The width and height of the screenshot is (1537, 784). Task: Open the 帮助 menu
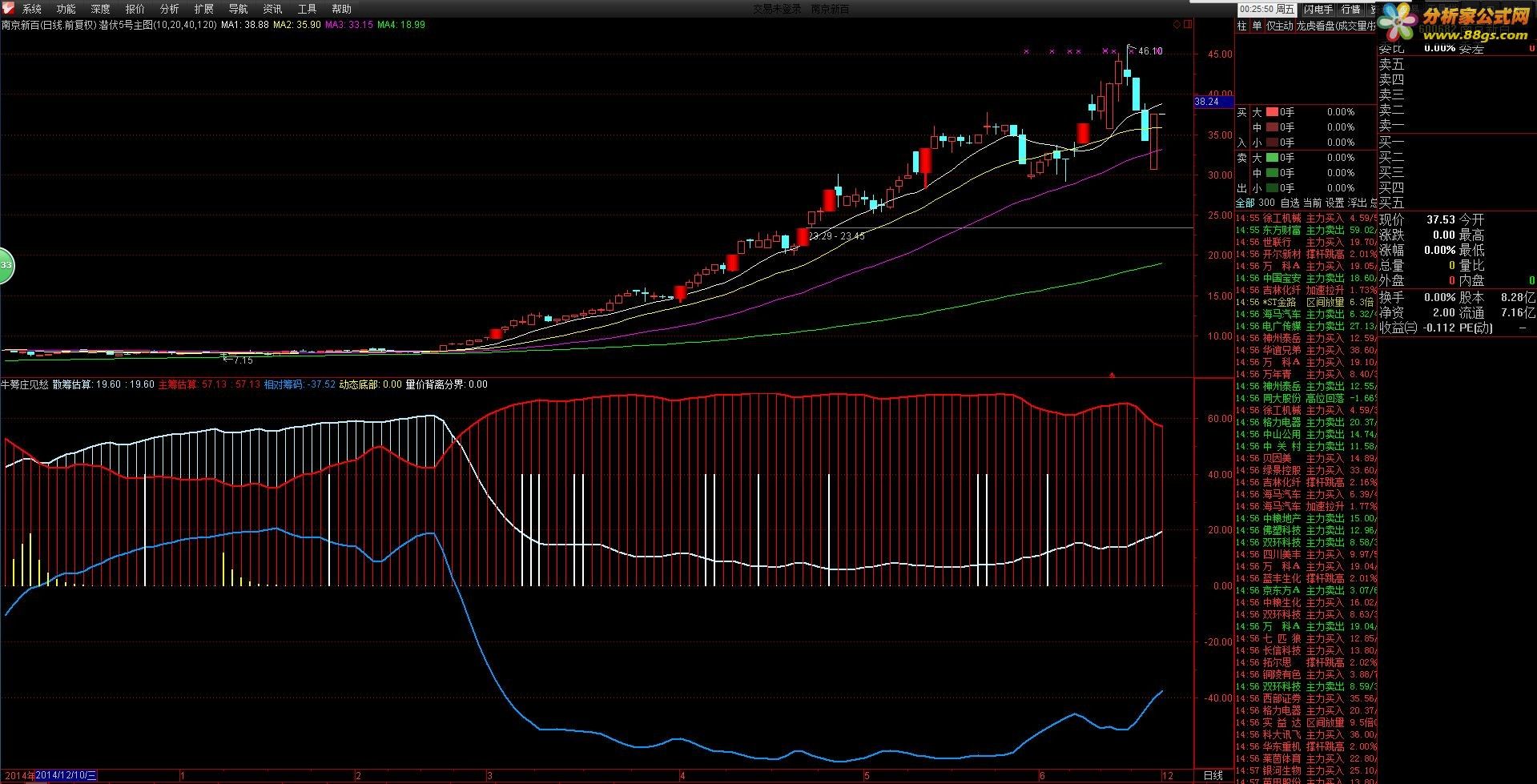coord(342,9)
